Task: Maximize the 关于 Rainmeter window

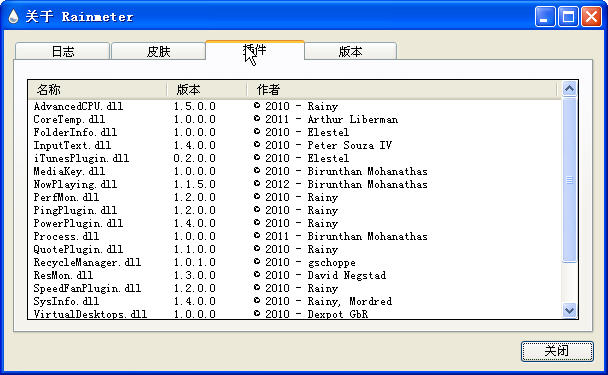Action: pos(568,17)
